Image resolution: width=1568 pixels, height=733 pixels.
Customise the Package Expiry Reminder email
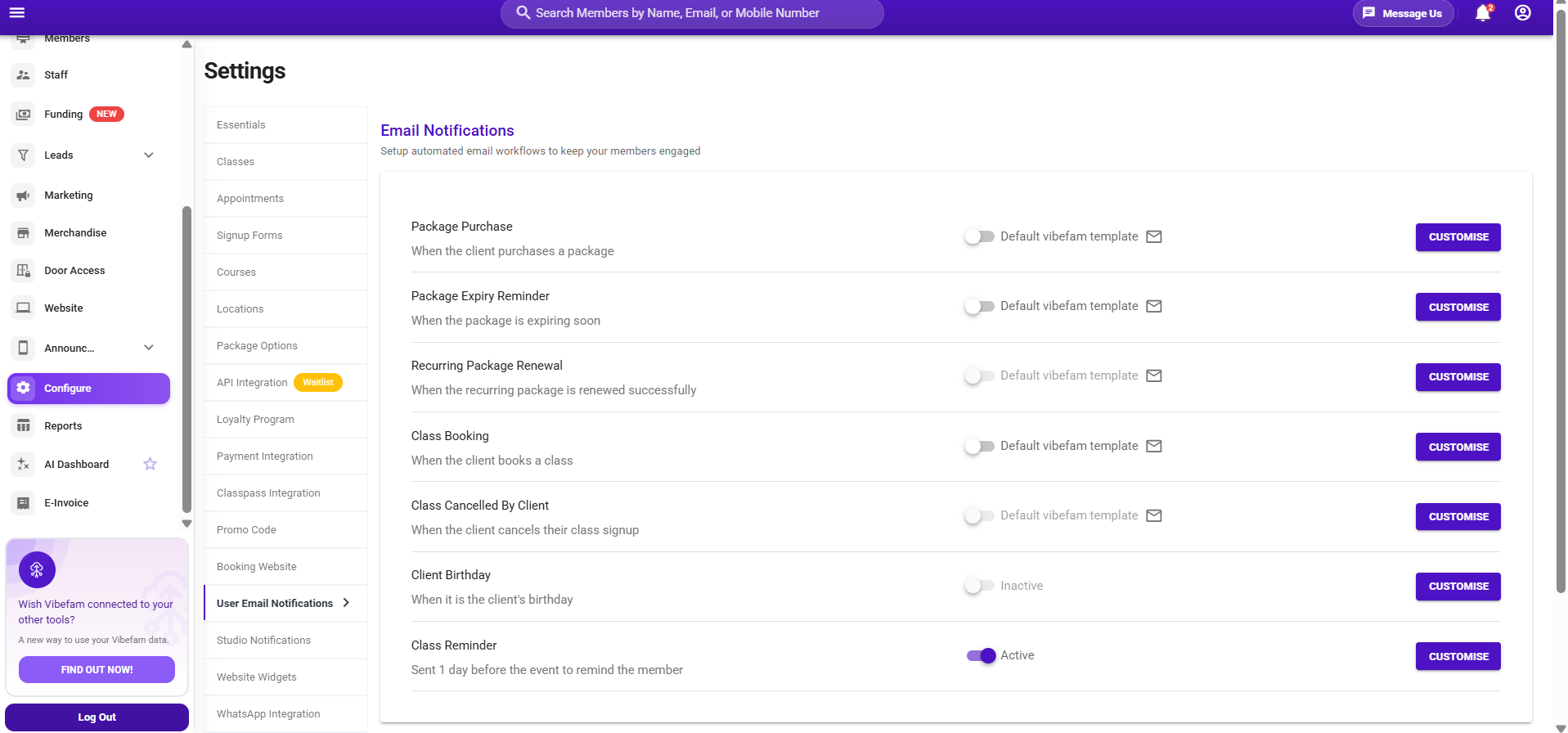[x=1458, y=307]
